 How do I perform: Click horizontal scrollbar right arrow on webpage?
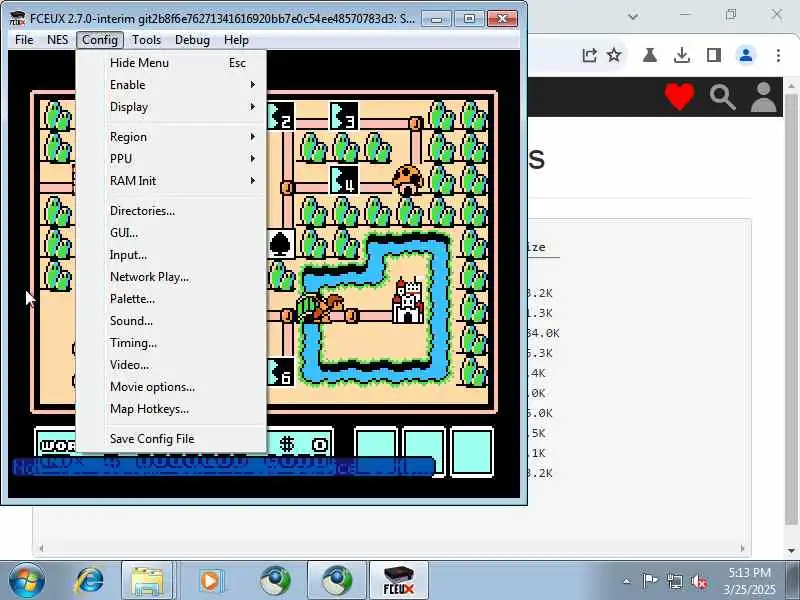742,548
